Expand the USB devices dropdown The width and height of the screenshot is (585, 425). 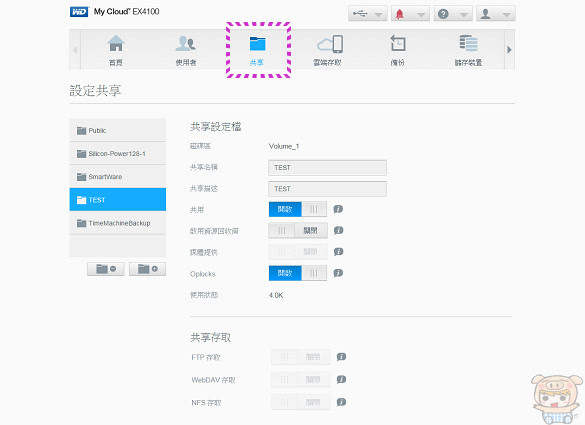click(x=368, y=14)
